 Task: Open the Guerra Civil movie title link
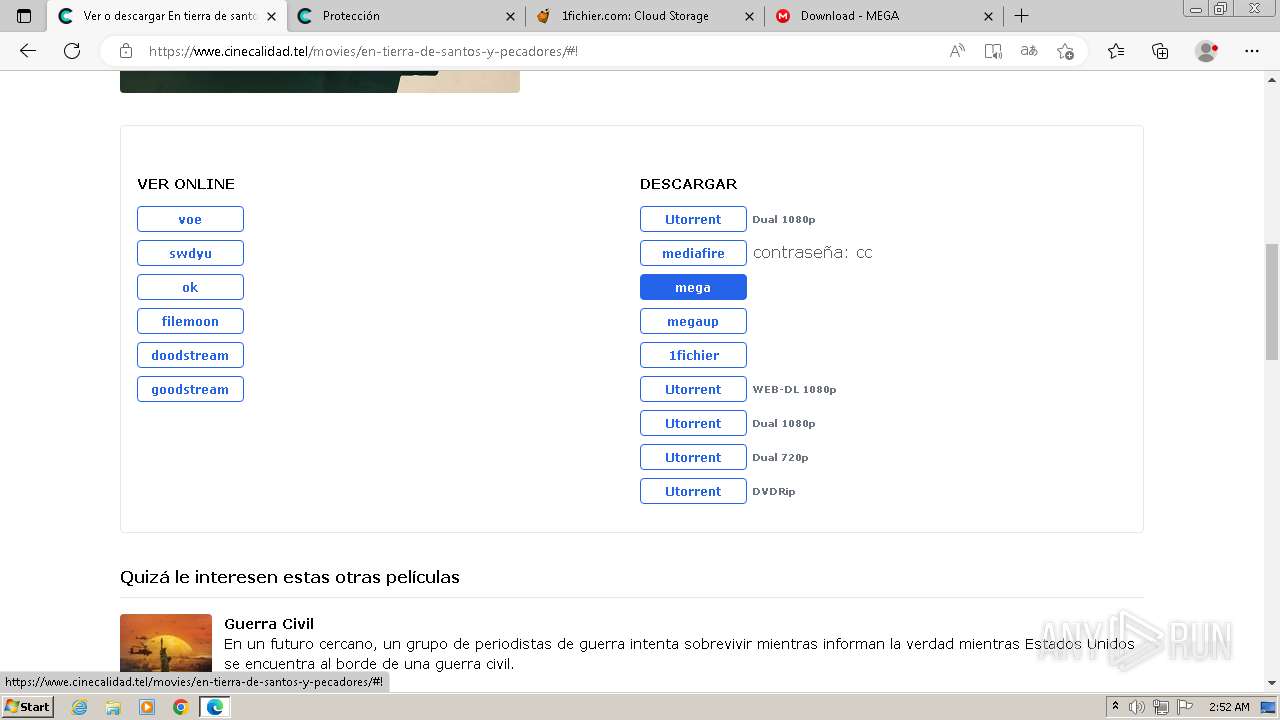pos(269,623)
